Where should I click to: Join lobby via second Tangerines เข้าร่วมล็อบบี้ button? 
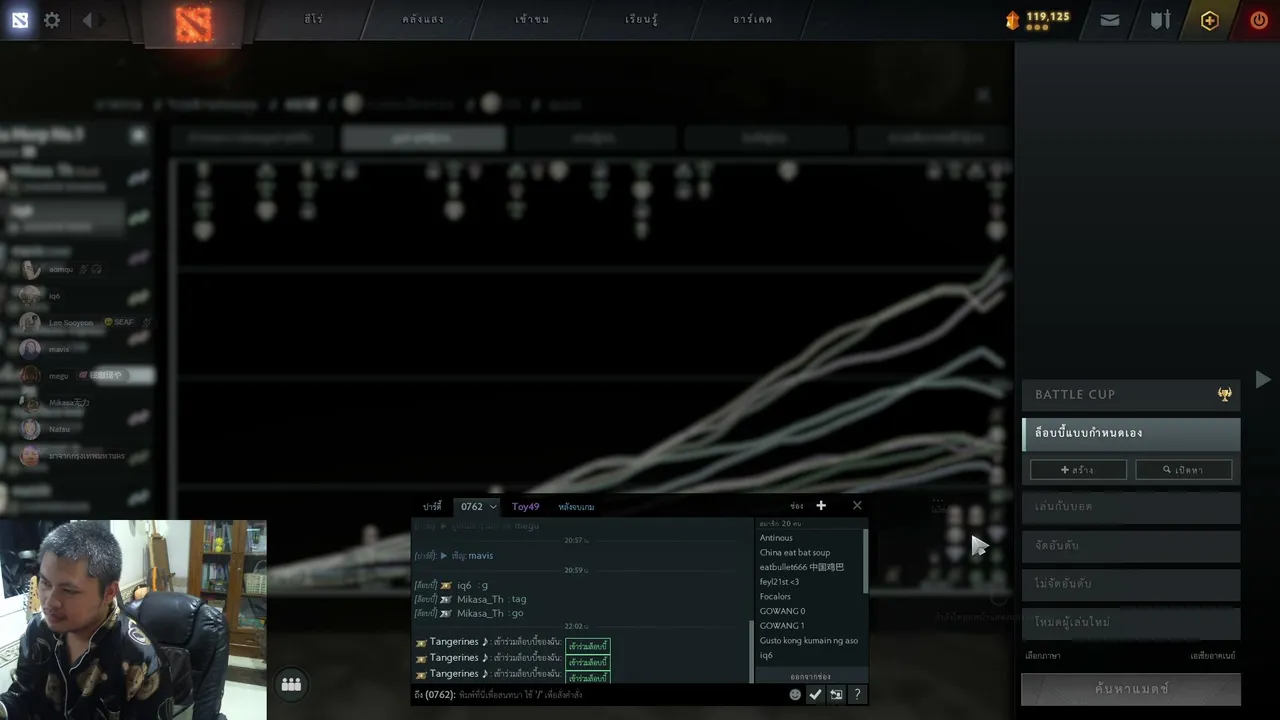[x=588, y=663]
